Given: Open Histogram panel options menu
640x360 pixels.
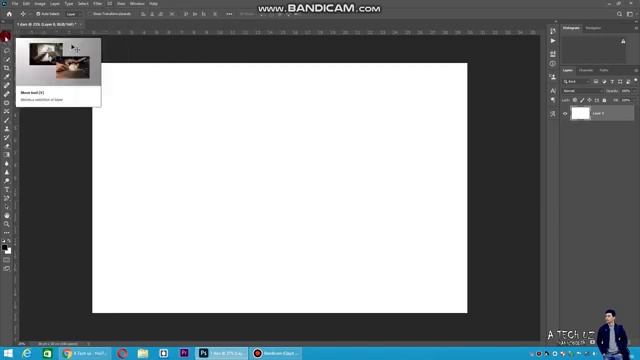Looking at the screenshot, I should tap(636, 28).
